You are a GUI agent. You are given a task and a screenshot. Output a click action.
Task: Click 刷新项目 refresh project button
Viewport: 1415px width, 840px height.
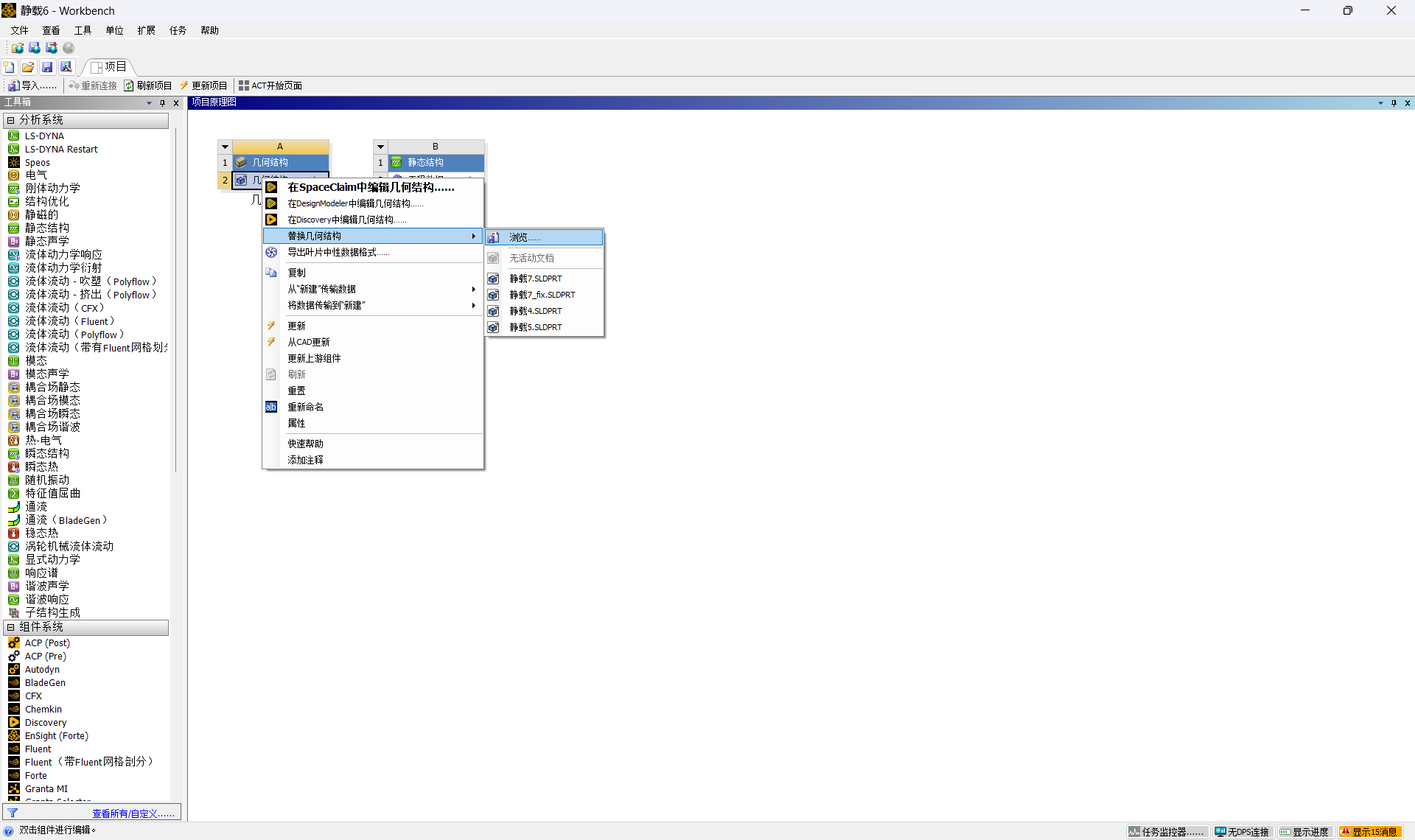point(148,85)
